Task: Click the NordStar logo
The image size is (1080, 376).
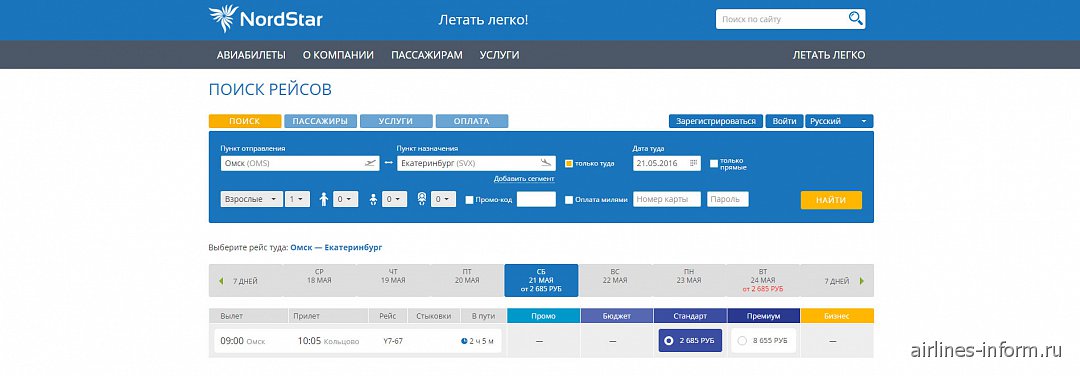Action: pos(266,19)
